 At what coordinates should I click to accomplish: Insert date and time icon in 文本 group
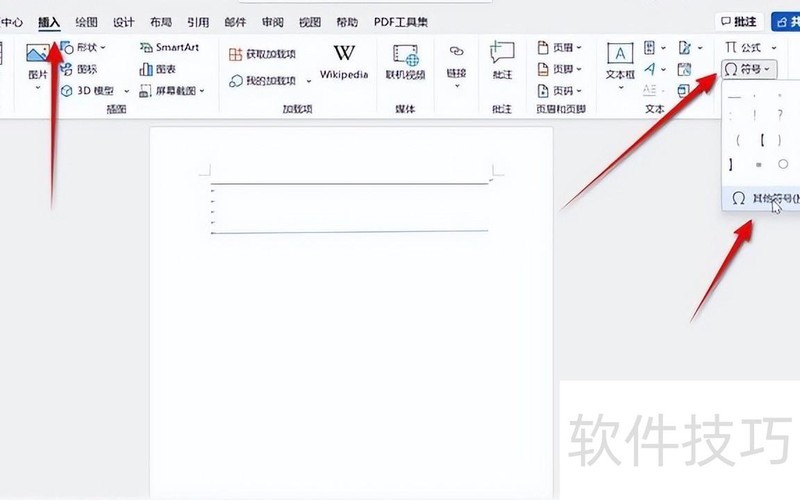click(x=684, y=69)
